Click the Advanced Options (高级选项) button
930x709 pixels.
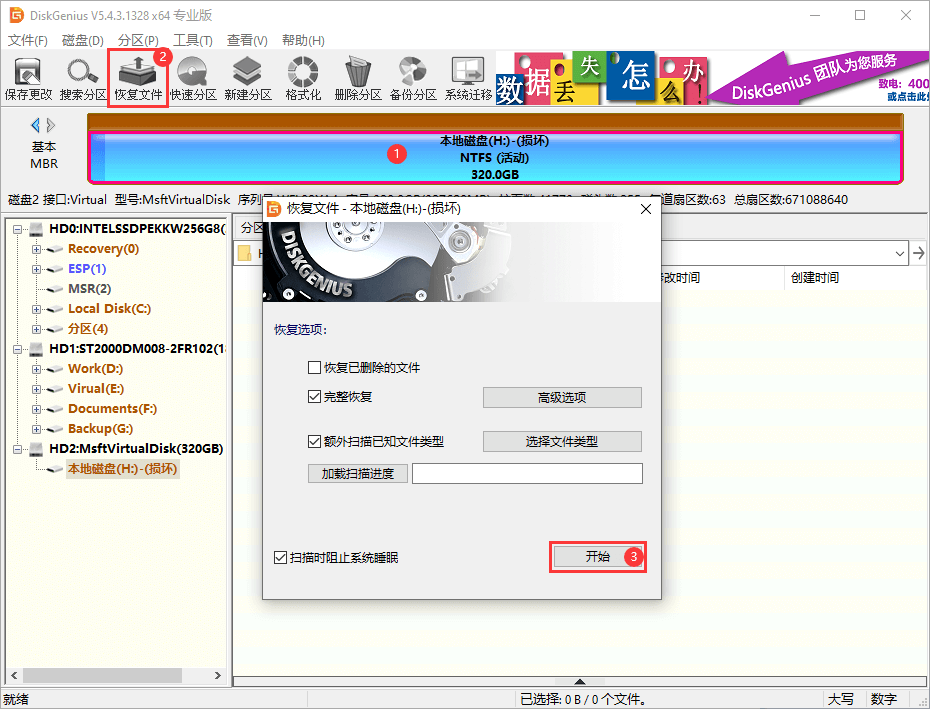click(x=562, y=398)
